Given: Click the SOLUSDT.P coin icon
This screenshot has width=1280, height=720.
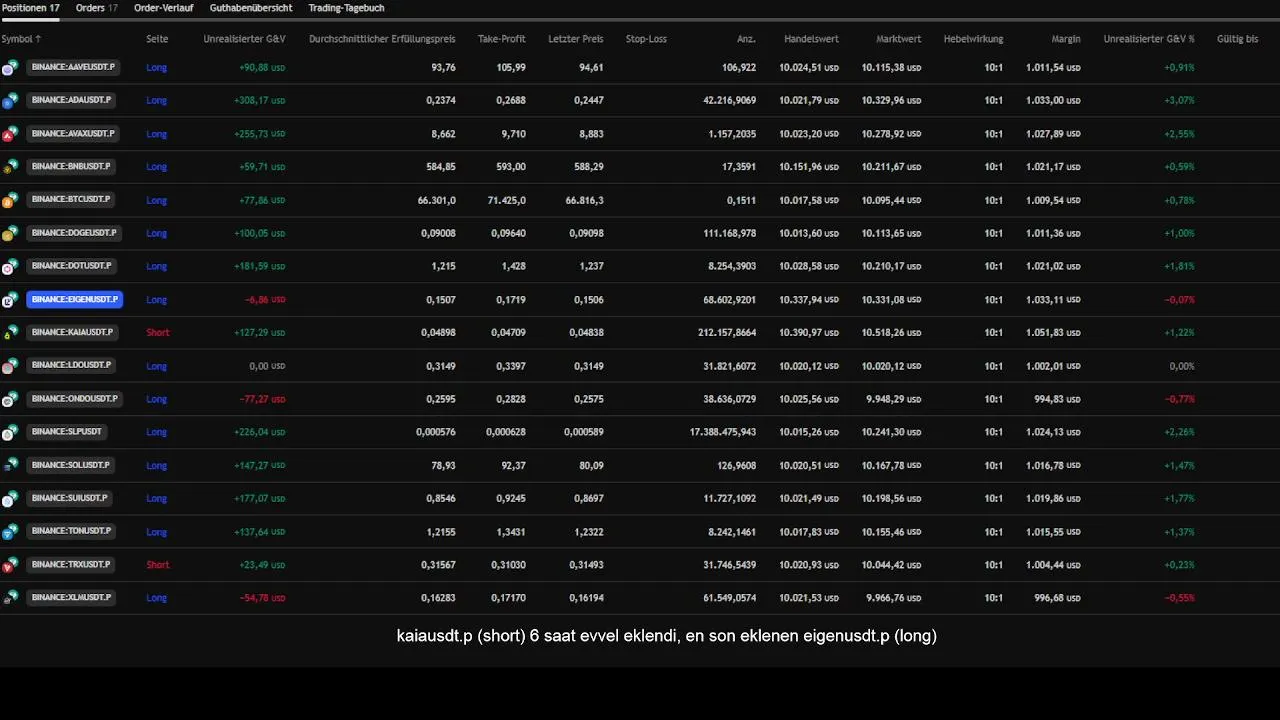Looking at the screenshot, I should click(x=10, y=465).
